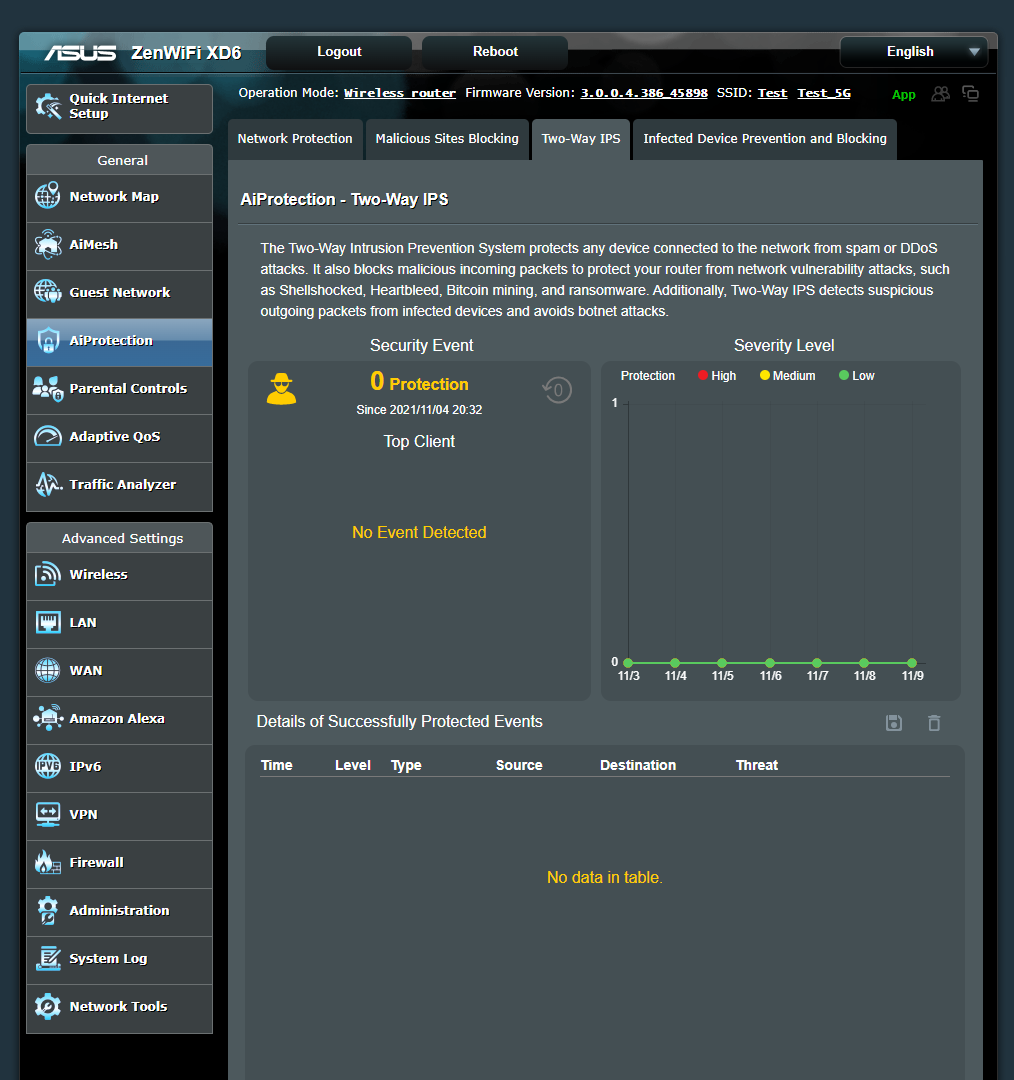1014x1080 pixels.
Task: Switch to Malicious Sites Blocking tab
Action: click(x=447, y=139)
